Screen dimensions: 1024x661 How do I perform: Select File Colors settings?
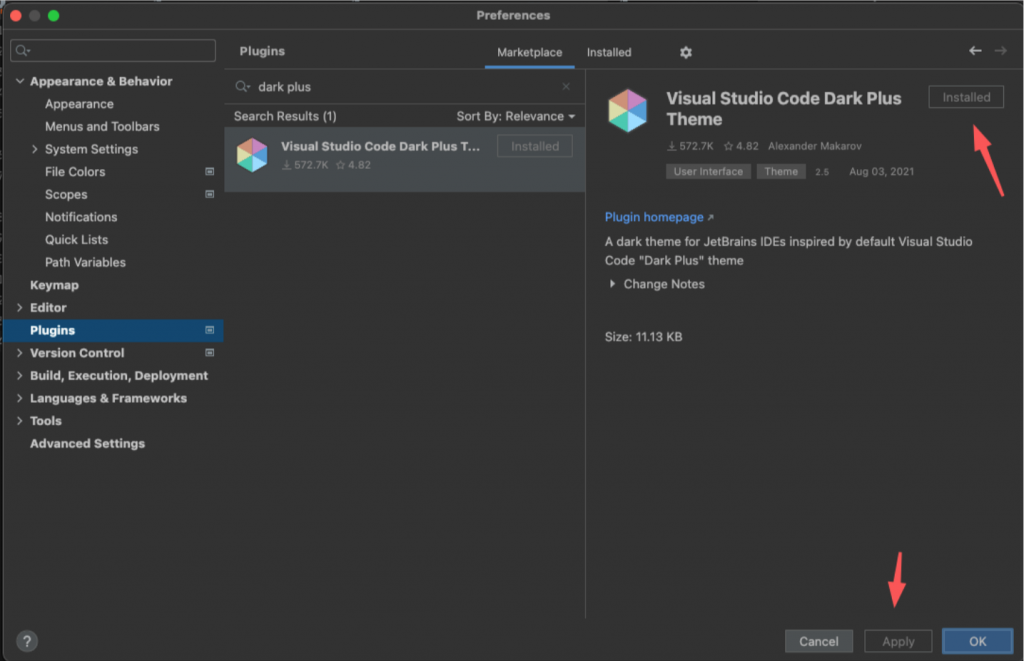click(x=75, y=172)
